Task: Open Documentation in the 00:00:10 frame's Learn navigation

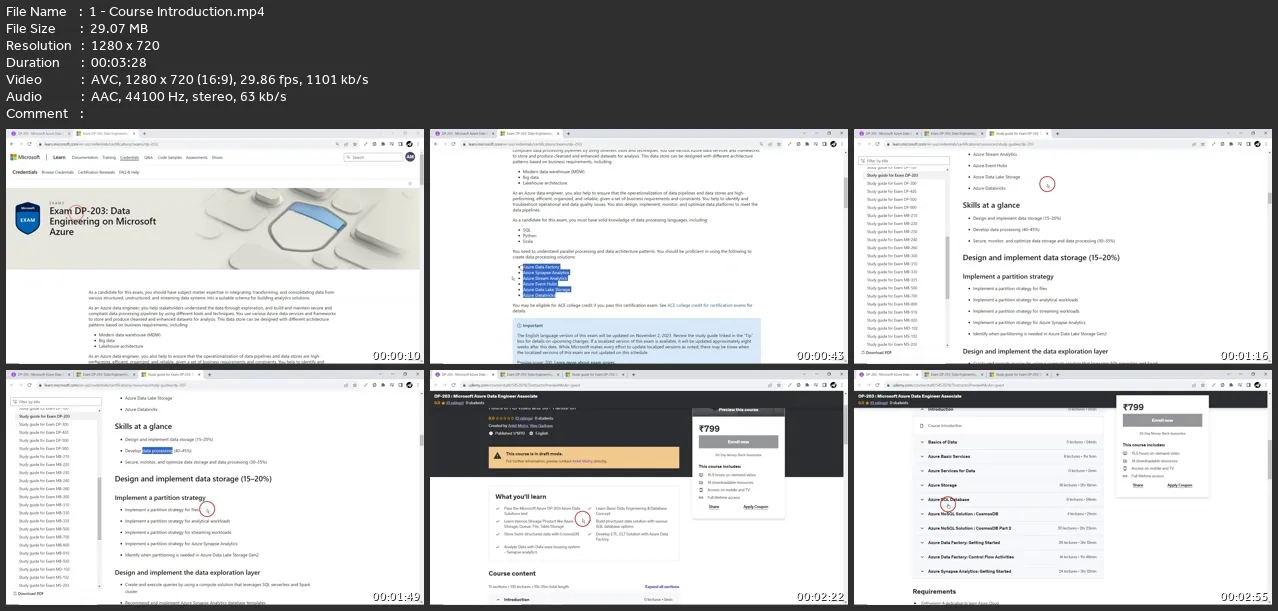Action: (85, 157)
